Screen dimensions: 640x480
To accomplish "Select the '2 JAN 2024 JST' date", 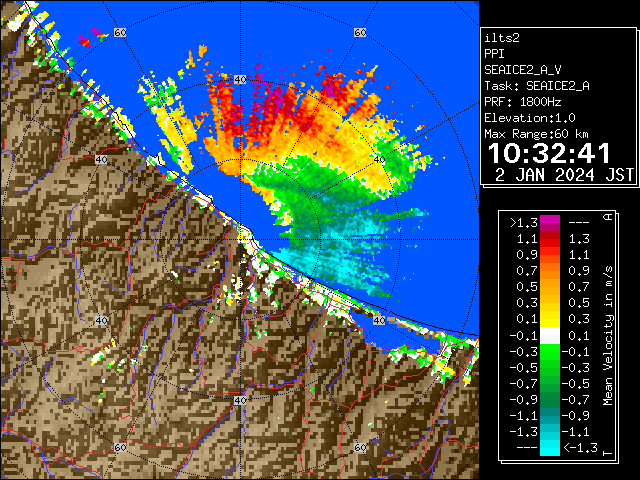I will [x=564, y=175].
